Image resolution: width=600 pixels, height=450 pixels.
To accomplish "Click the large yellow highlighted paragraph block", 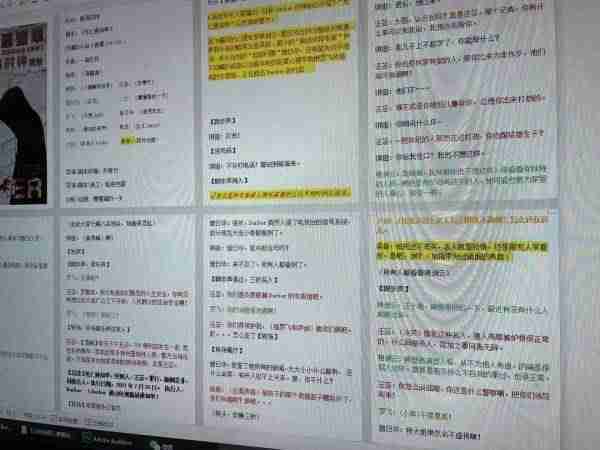I will click(280, 52).
